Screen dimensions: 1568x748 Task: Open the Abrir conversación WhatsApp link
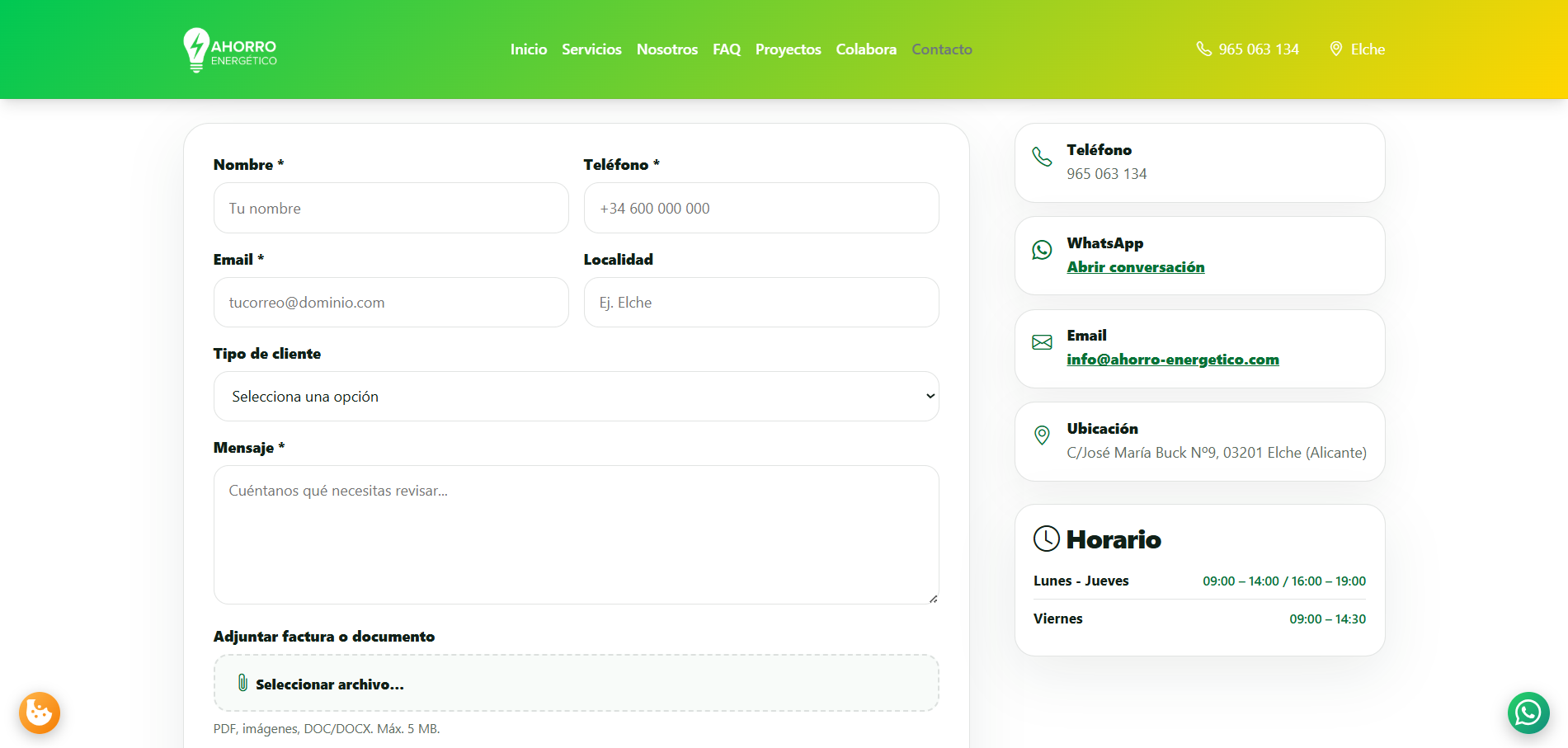pos(1135,267)
